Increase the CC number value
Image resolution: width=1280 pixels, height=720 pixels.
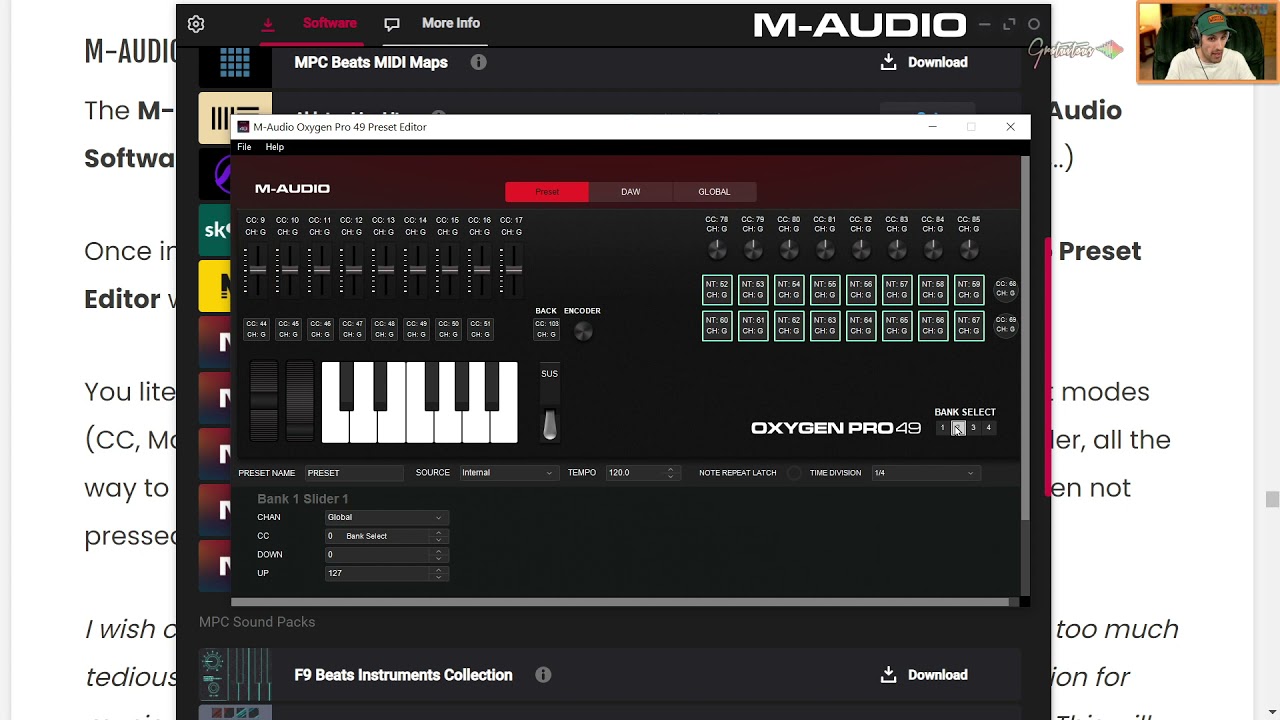[x=438, y=533]
